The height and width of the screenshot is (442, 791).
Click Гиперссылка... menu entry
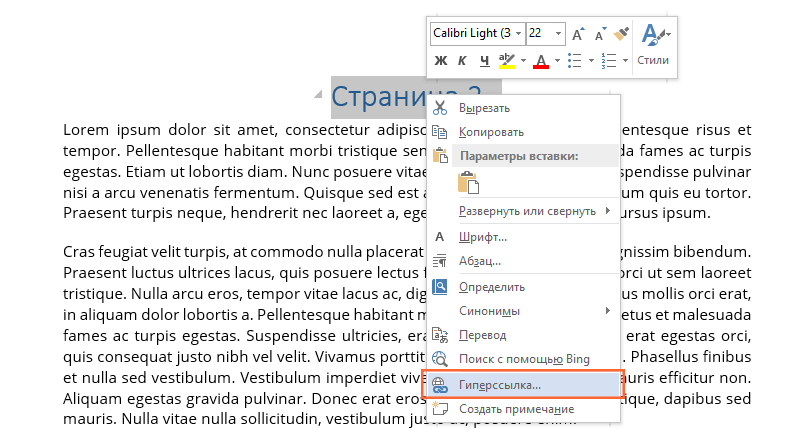pos(523,385)
